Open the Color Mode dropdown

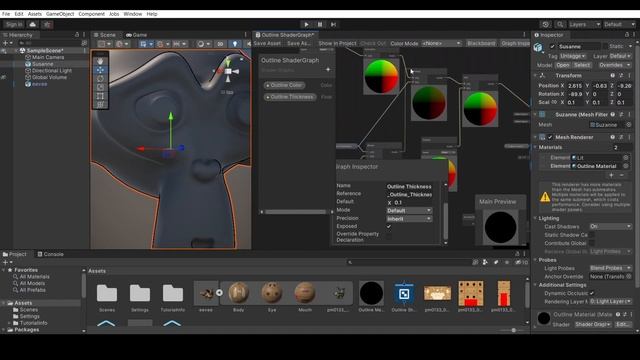(442, 43)
